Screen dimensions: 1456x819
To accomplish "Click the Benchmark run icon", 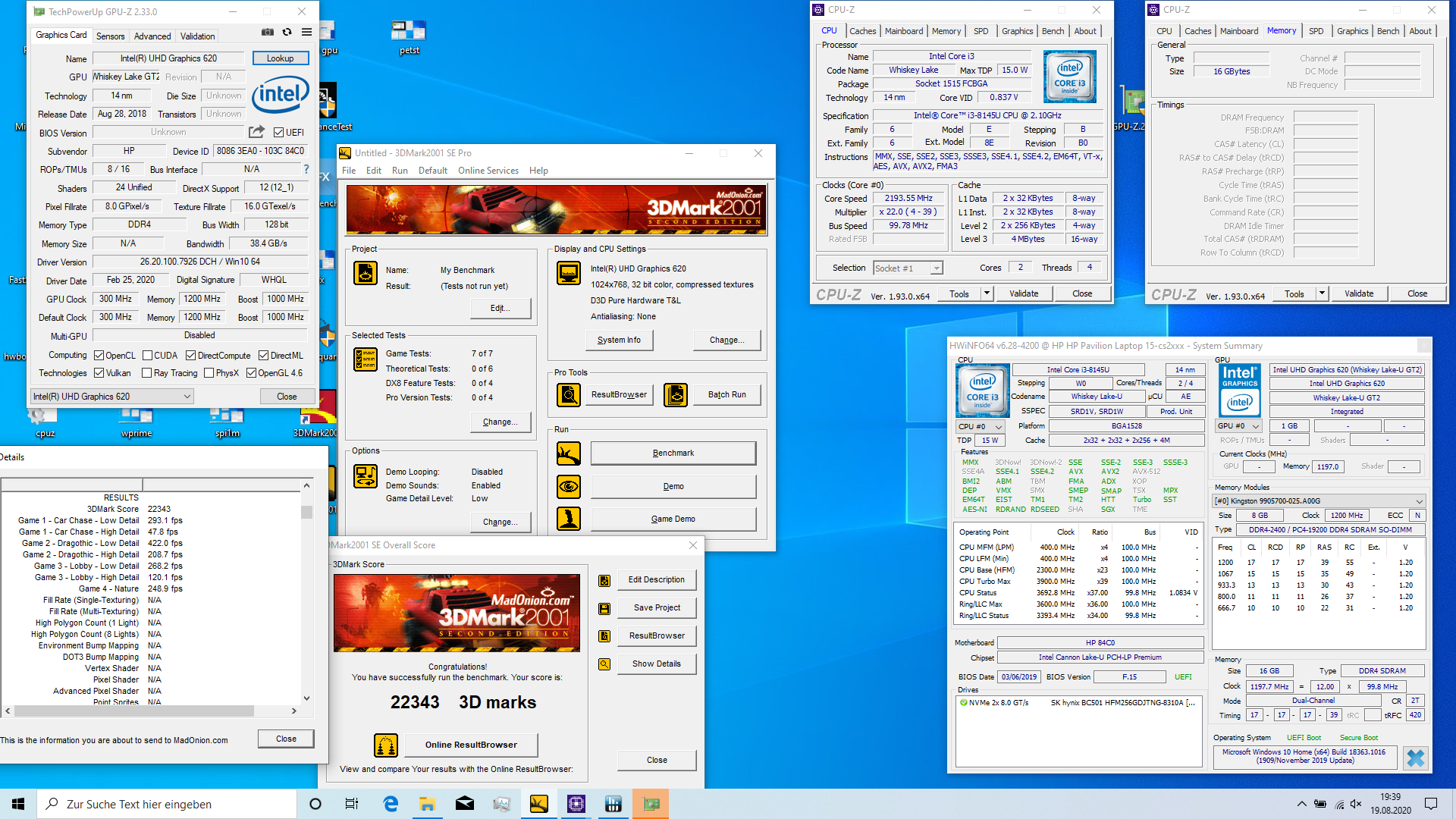I will (569, 453).
